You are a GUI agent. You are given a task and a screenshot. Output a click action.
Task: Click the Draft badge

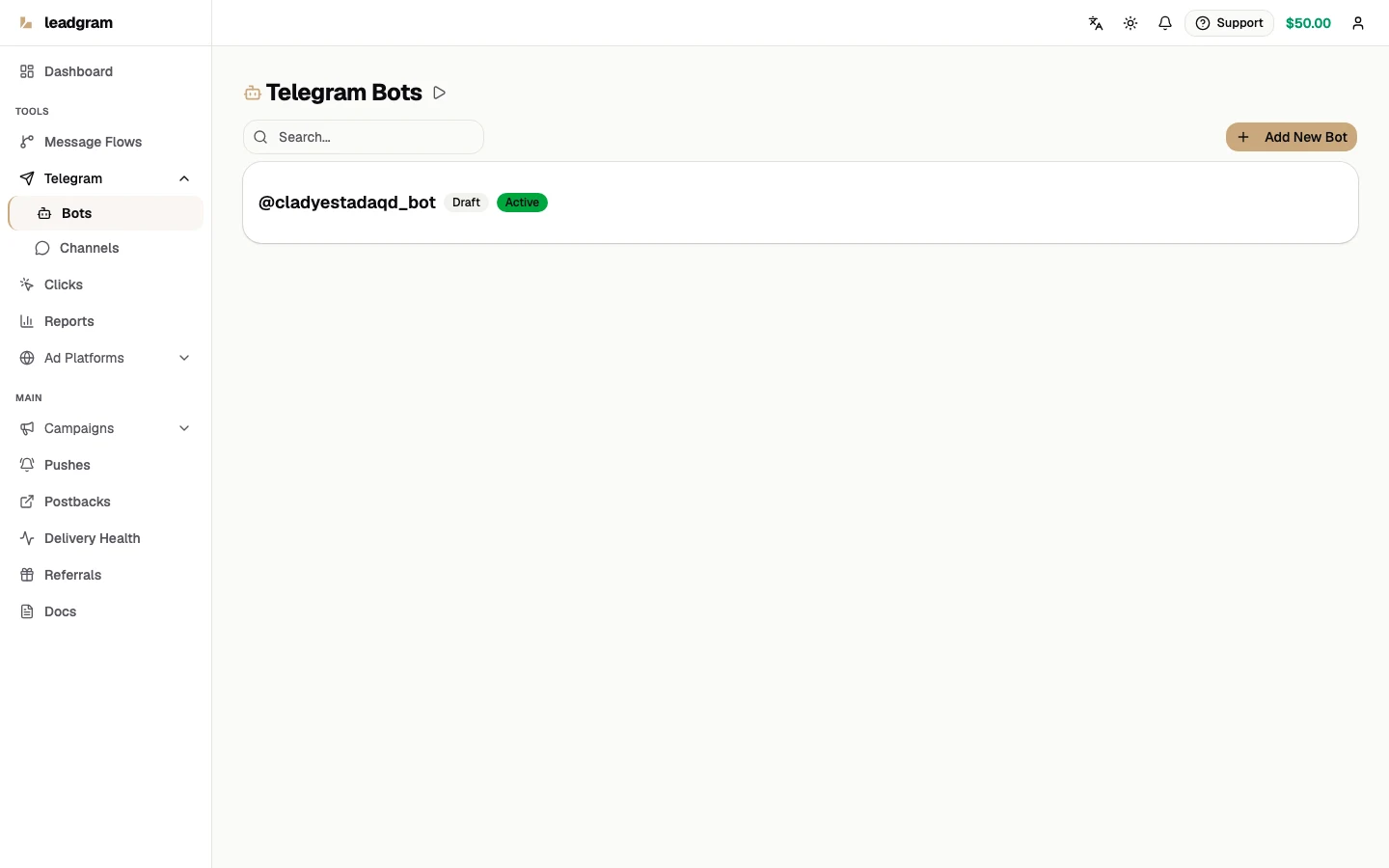(466, 203)
